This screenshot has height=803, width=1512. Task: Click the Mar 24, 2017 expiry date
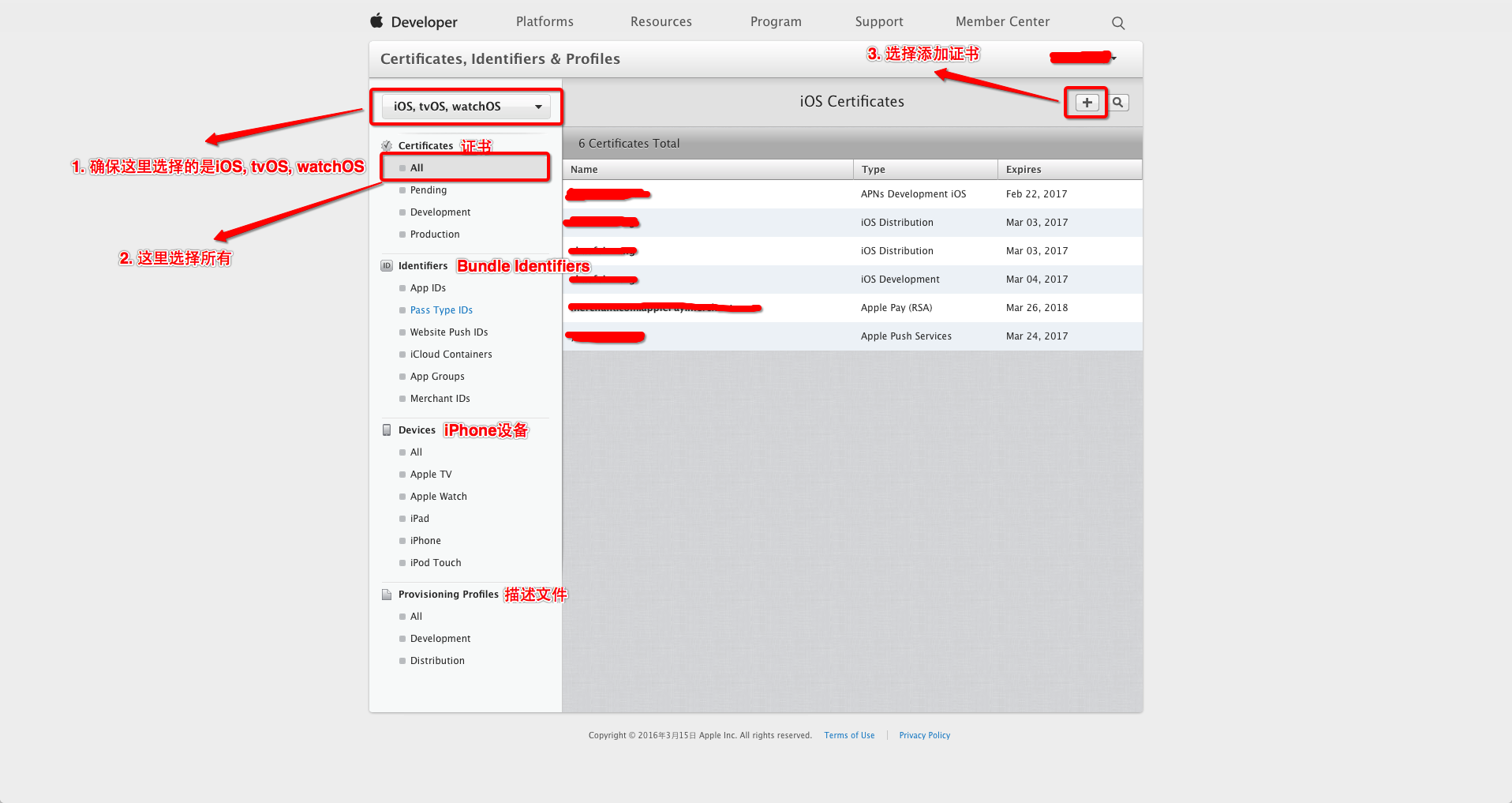click(x=1037, y=336)
